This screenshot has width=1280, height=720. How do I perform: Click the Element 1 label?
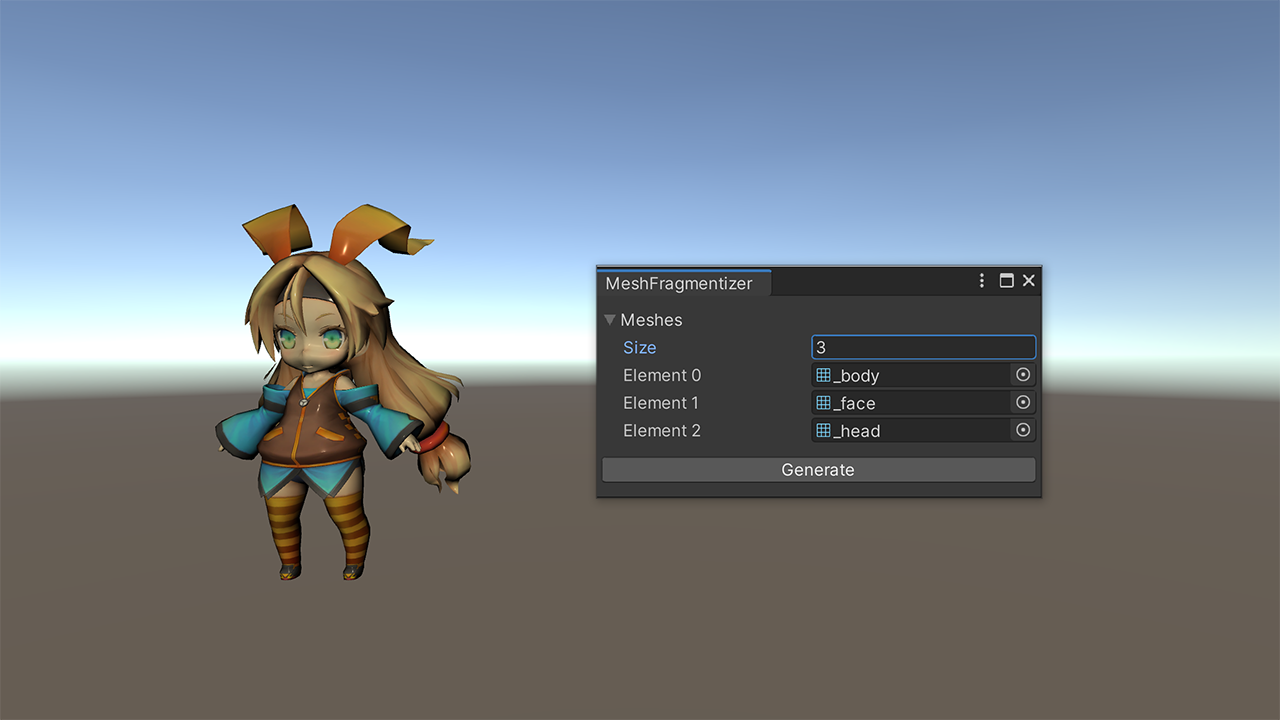pyautogui.click(x=661, y=403)
